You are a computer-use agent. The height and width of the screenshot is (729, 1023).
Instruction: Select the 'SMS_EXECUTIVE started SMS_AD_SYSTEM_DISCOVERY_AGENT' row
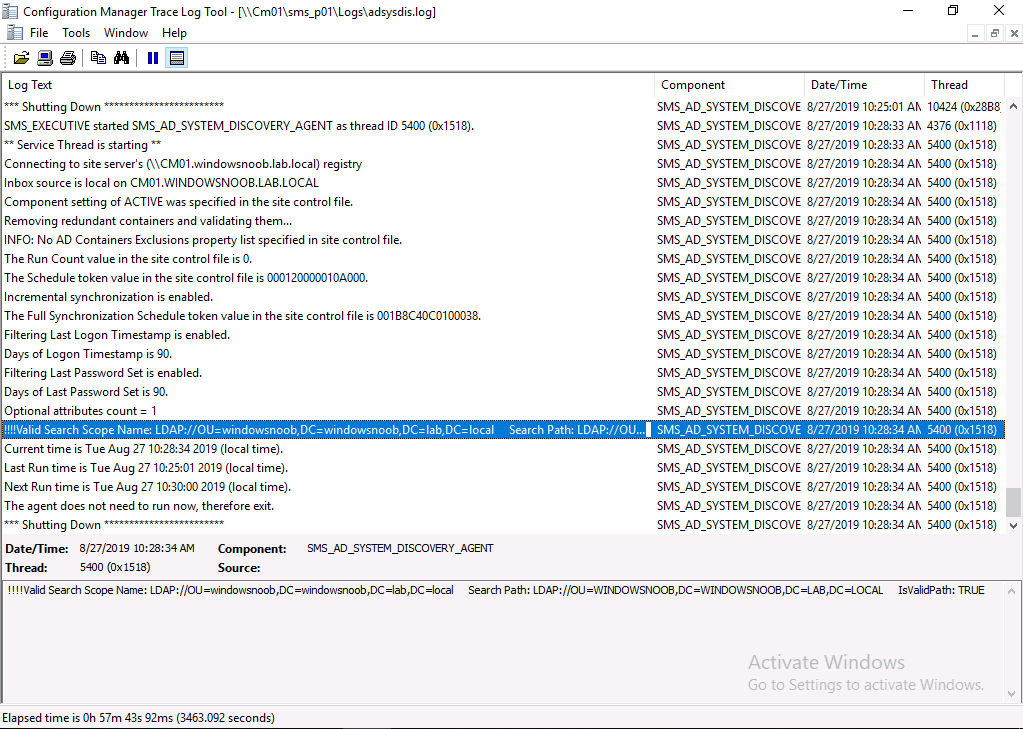tap(503, 126)
